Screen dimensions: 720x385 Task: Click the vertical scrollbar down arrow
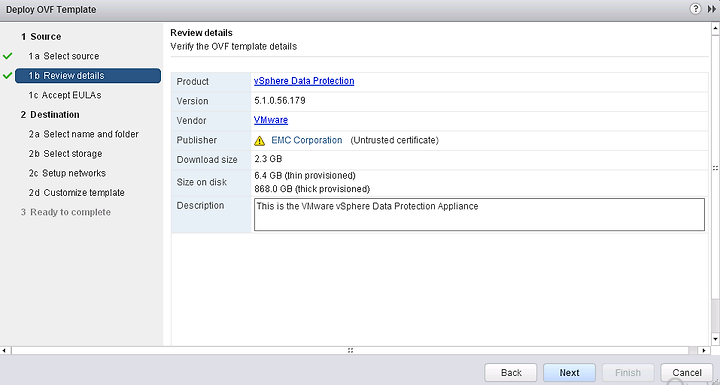pyautogui.click(x=715, y=339)
